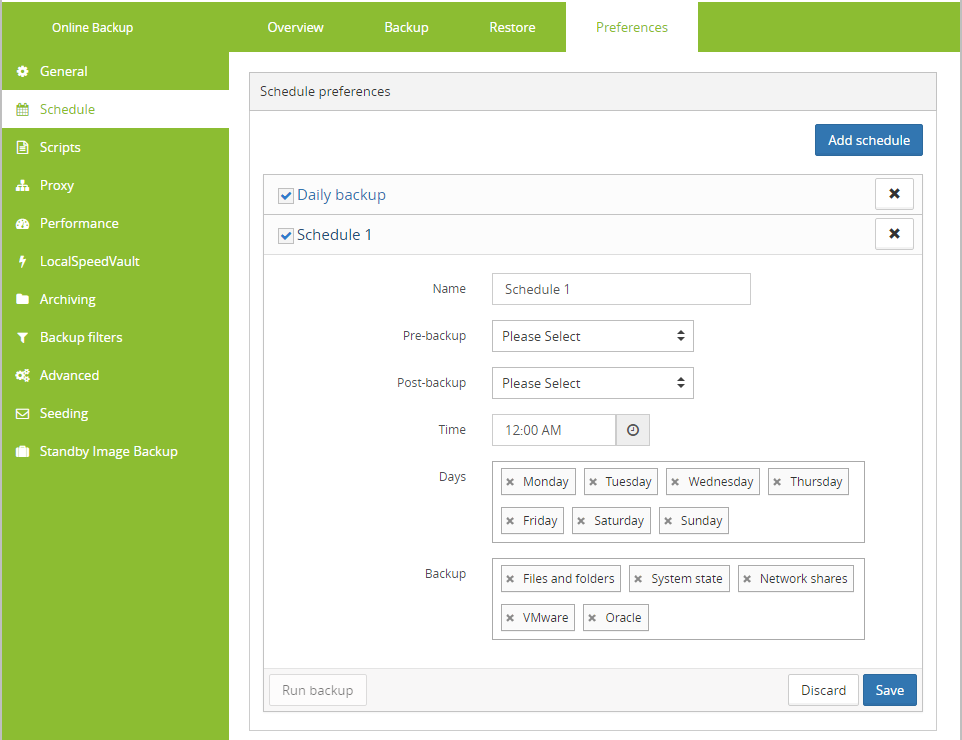Click the schedule Name text field
Image resolution: width=962 pixels, height=740 pixels.
coord(621,289)
